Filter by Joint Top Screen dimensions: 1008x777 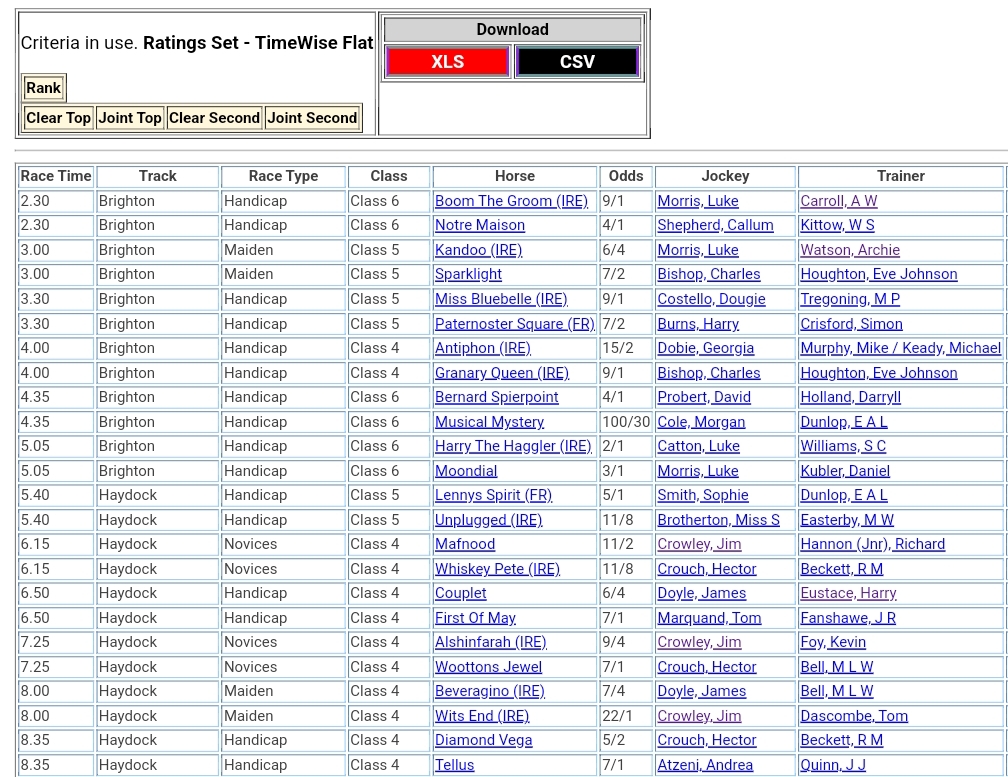(x=130, y=118)
